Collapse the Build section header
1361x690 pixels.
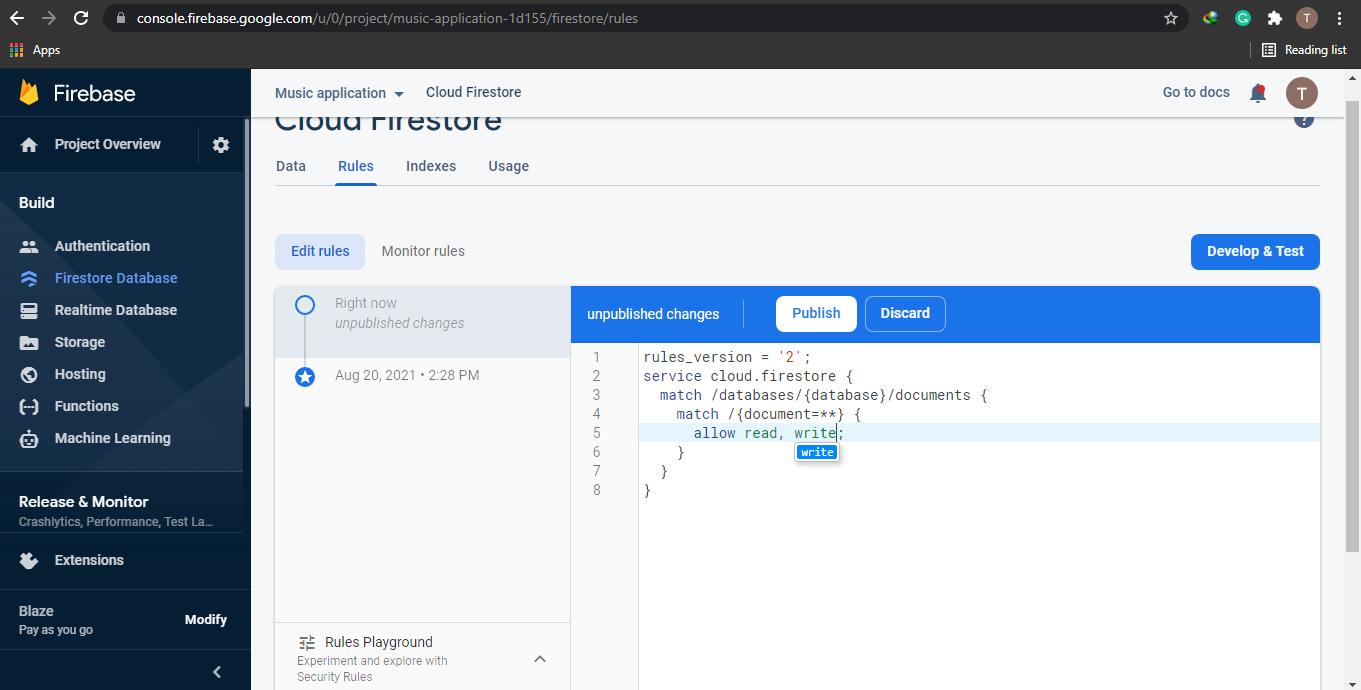coord(37,203)
